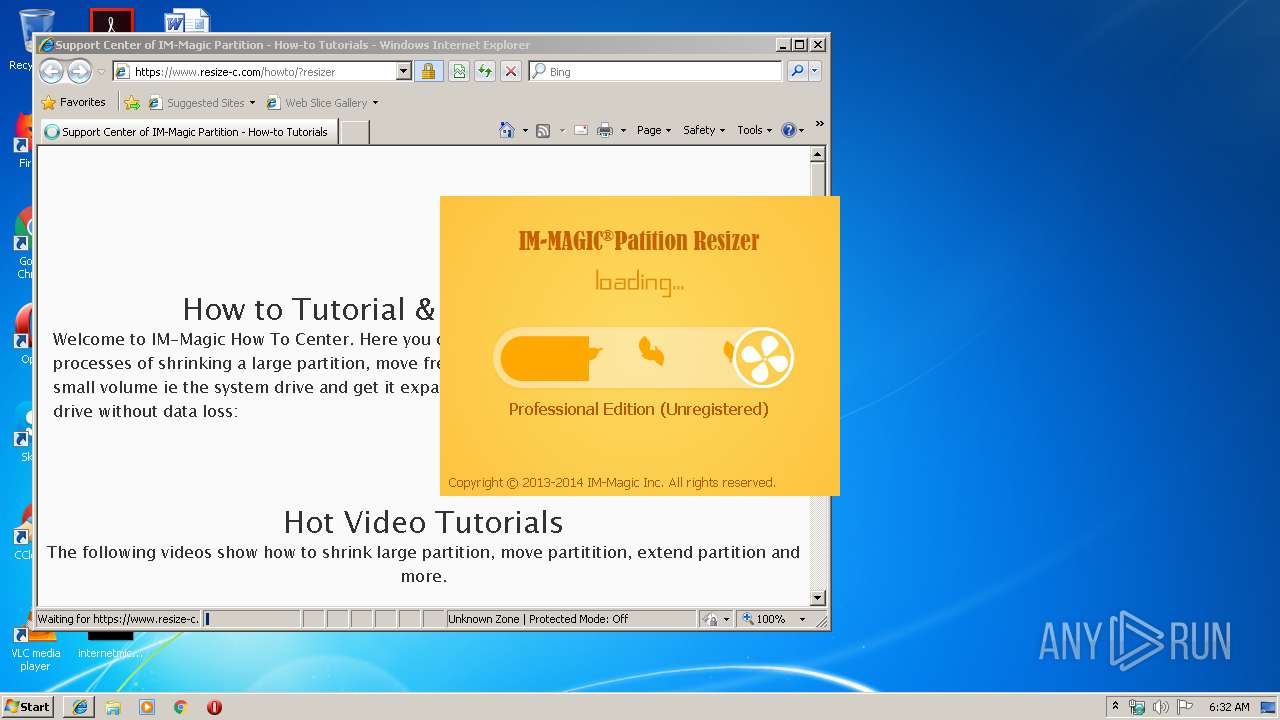Click the RSS feeds icon
This screenshot has width=1280, height=720.
pyautogui.click(x=543, y=130)
